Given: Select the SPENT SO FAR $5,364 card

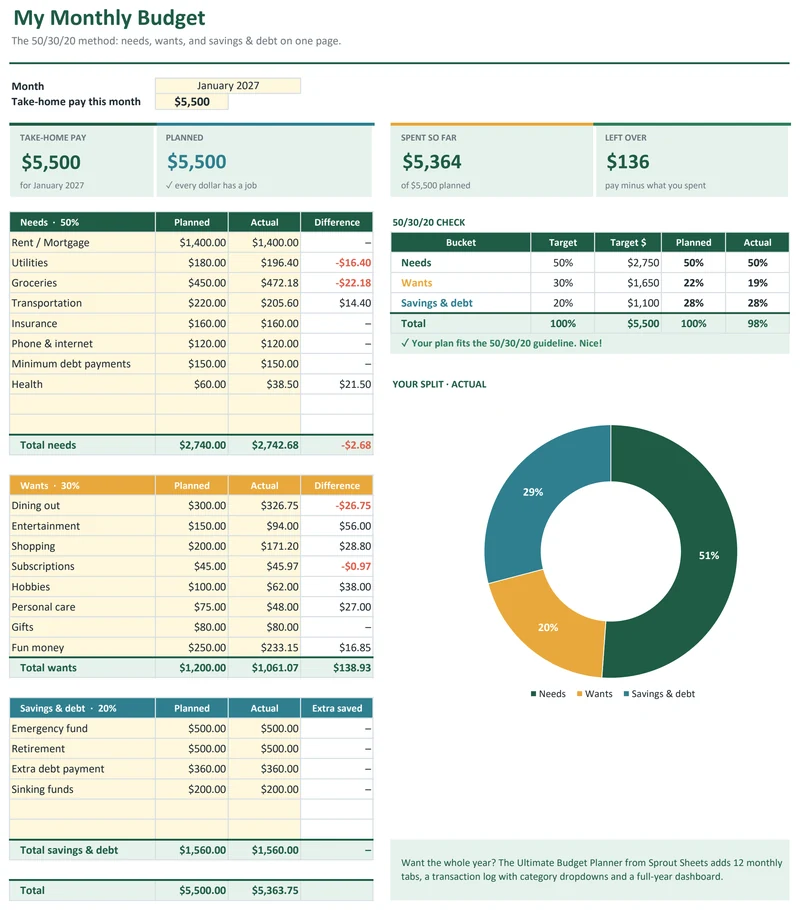Looking at the screenshot, I should (x=492, y=161).
